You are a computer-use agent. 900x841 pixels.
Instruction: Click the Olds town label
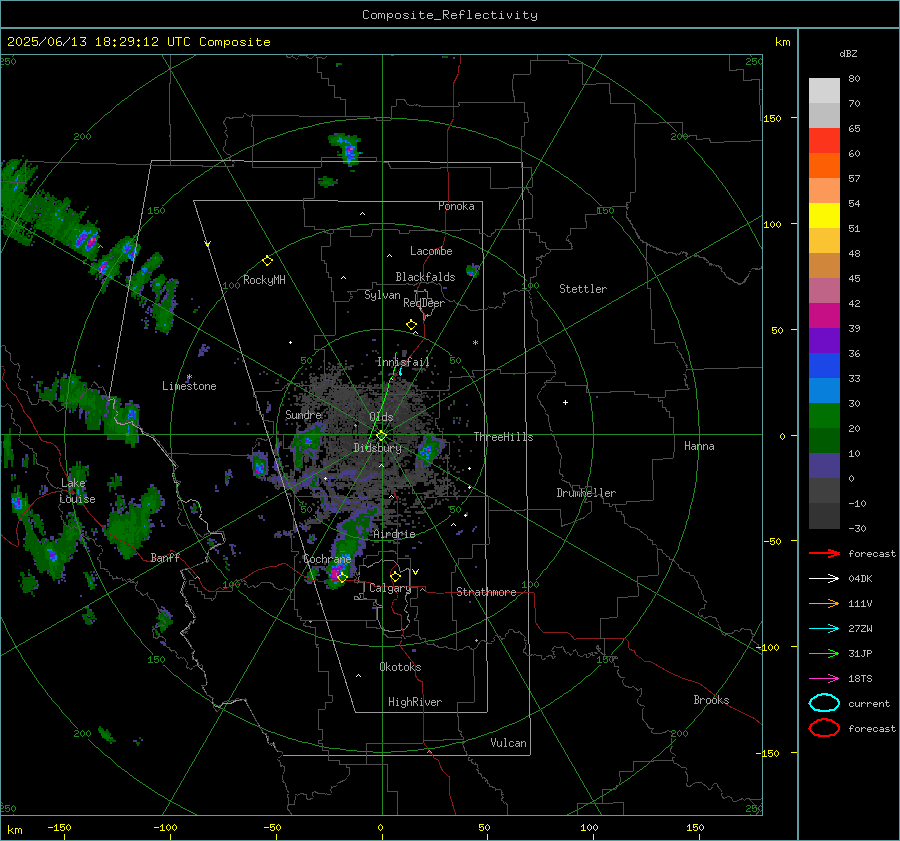[x=381, y=417]
